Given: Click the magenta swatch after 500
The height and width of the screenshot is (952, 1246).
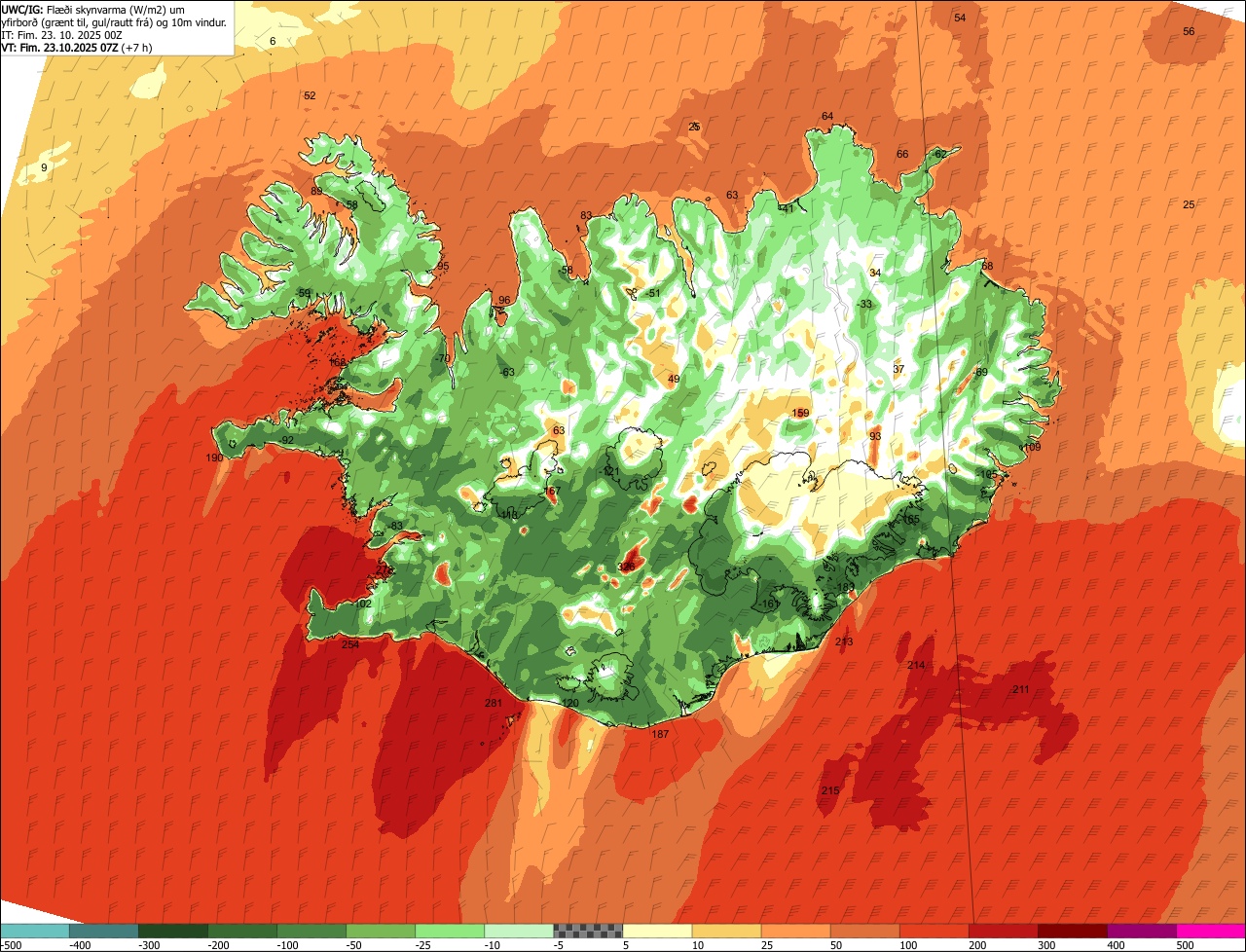Looking at the screenshot, I should tap(1211, 931).
